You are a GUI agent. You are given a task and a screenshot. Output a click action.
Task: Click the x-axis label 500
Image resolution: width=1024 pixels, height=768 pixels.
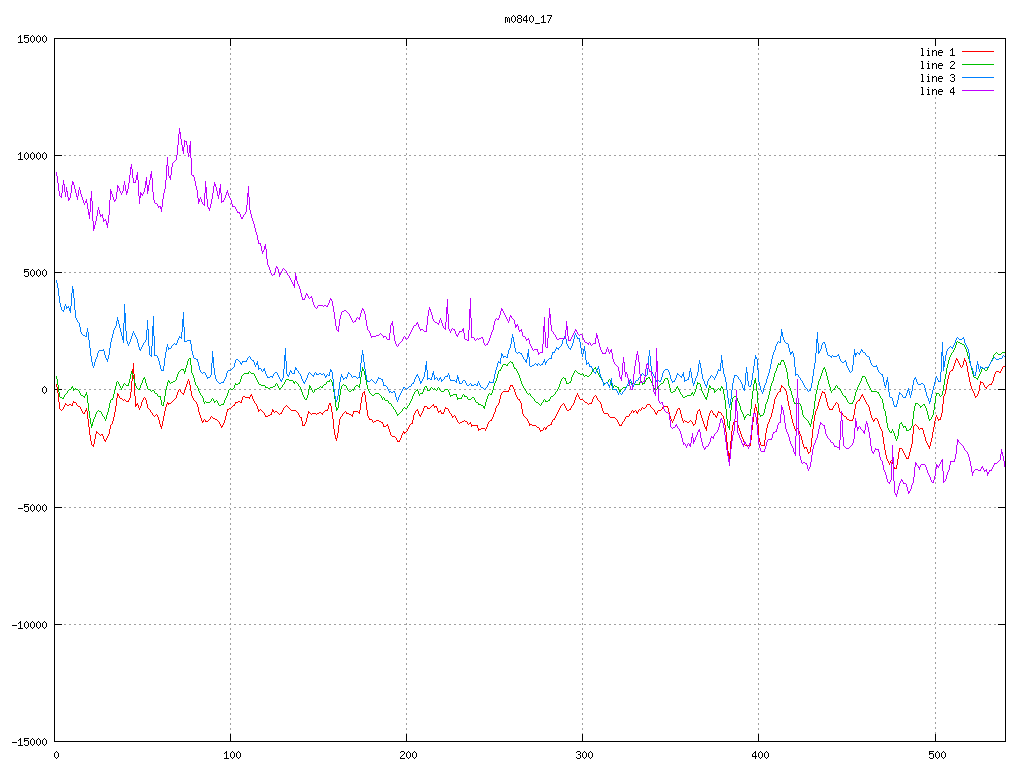(936, 755)
